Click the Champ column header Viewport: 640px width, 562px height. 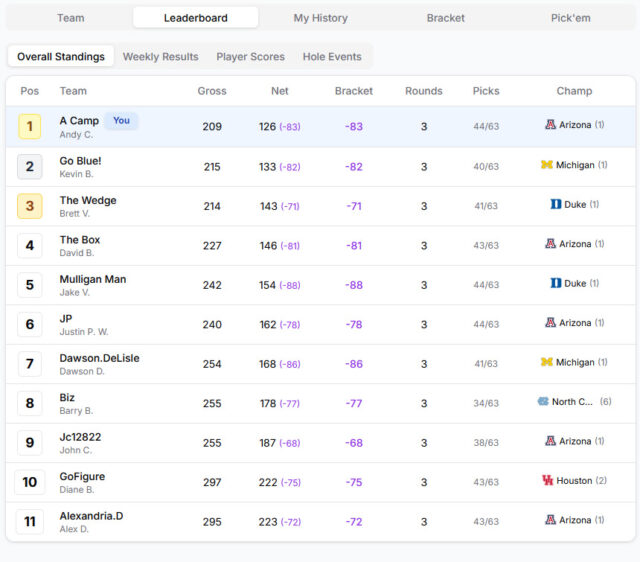pos(574,91)
